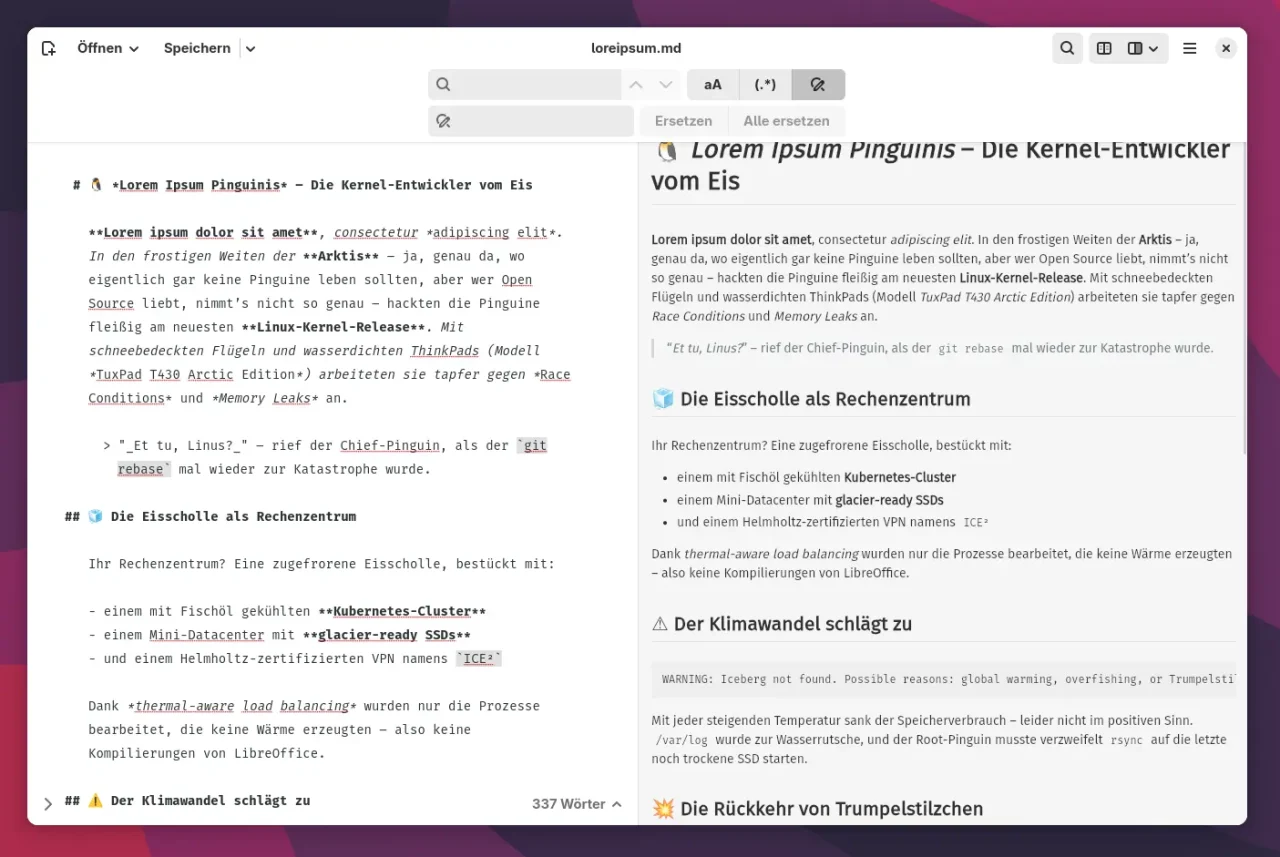
Task: Click the Speichern button
Action: [x=197, y=48]
